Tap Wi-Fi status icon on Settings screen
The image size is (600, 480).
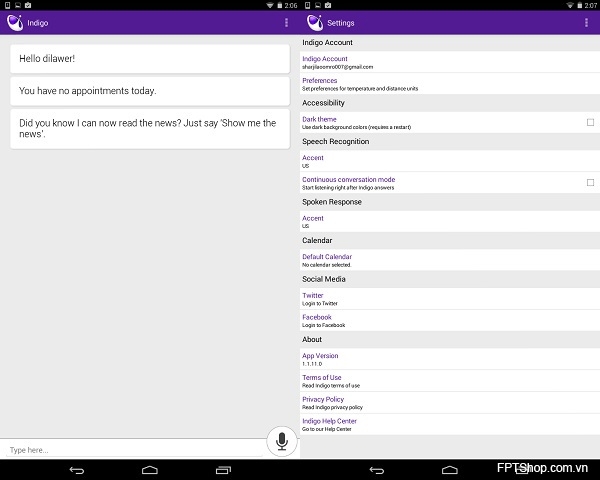[x=570, y=5]
